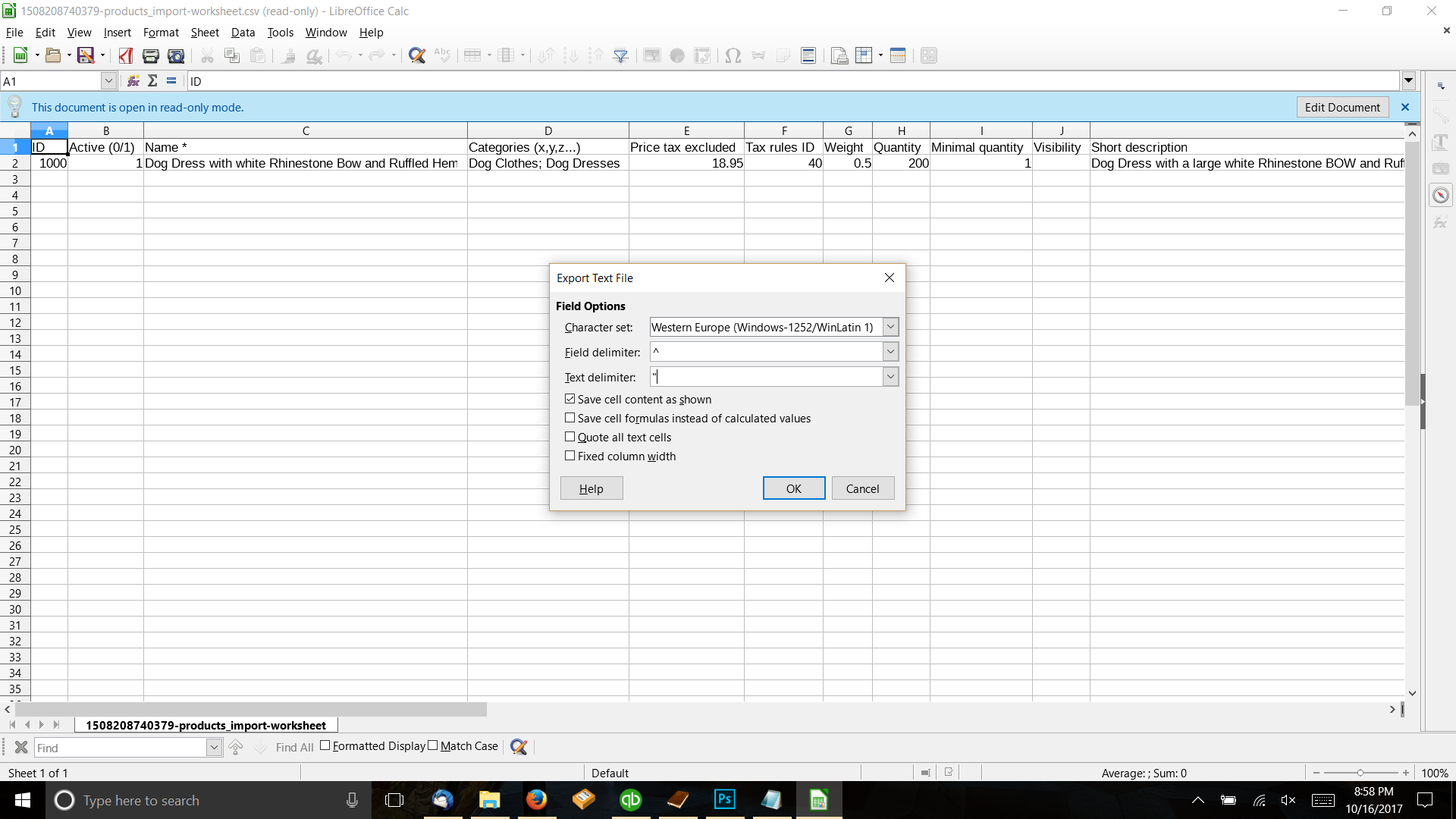Open sidebar Navigator compass icon

pos(1441,196)
